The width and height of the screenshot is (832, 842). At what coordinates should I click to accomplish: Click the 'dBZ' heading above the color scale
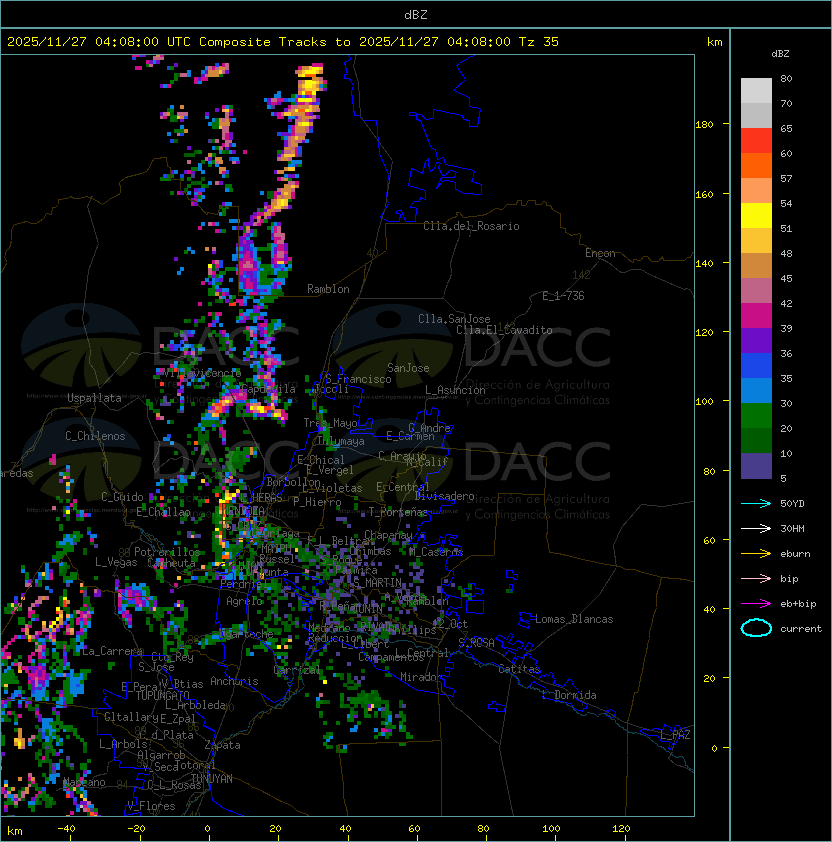pyautogui.click(x=780, y=54)
